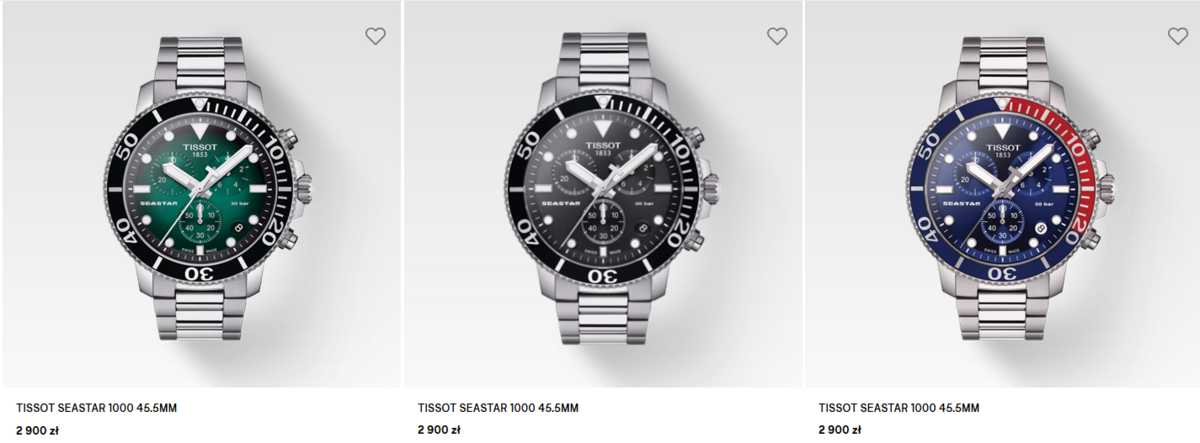Add the green dial Seastar to wishlist
This screenshot has height=443, width=1200.
click(x=375, y=37)
